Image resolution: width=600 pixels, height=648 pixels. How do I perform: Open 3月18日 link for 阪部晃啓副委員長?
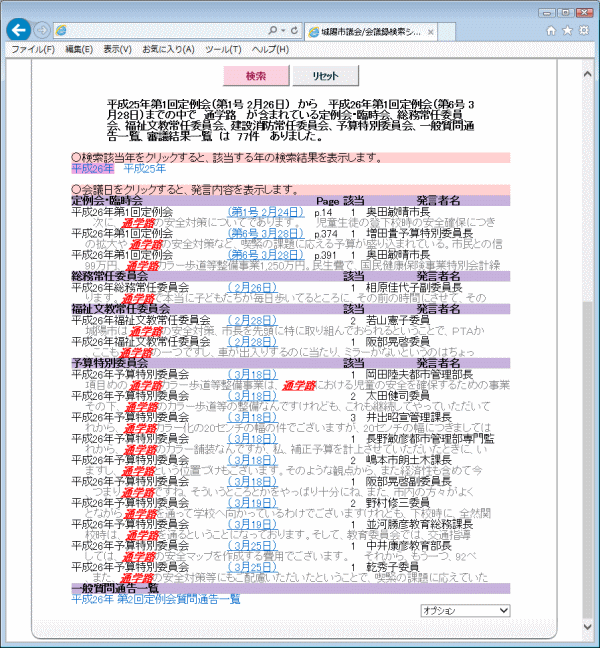tap(252, 481)
